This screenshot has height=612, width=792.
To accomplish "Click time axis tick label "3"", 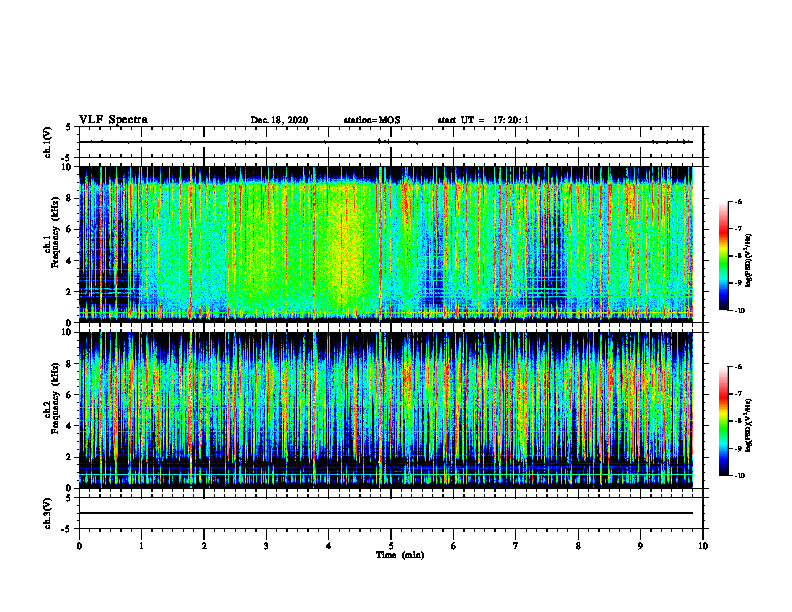I will point(266,546).
